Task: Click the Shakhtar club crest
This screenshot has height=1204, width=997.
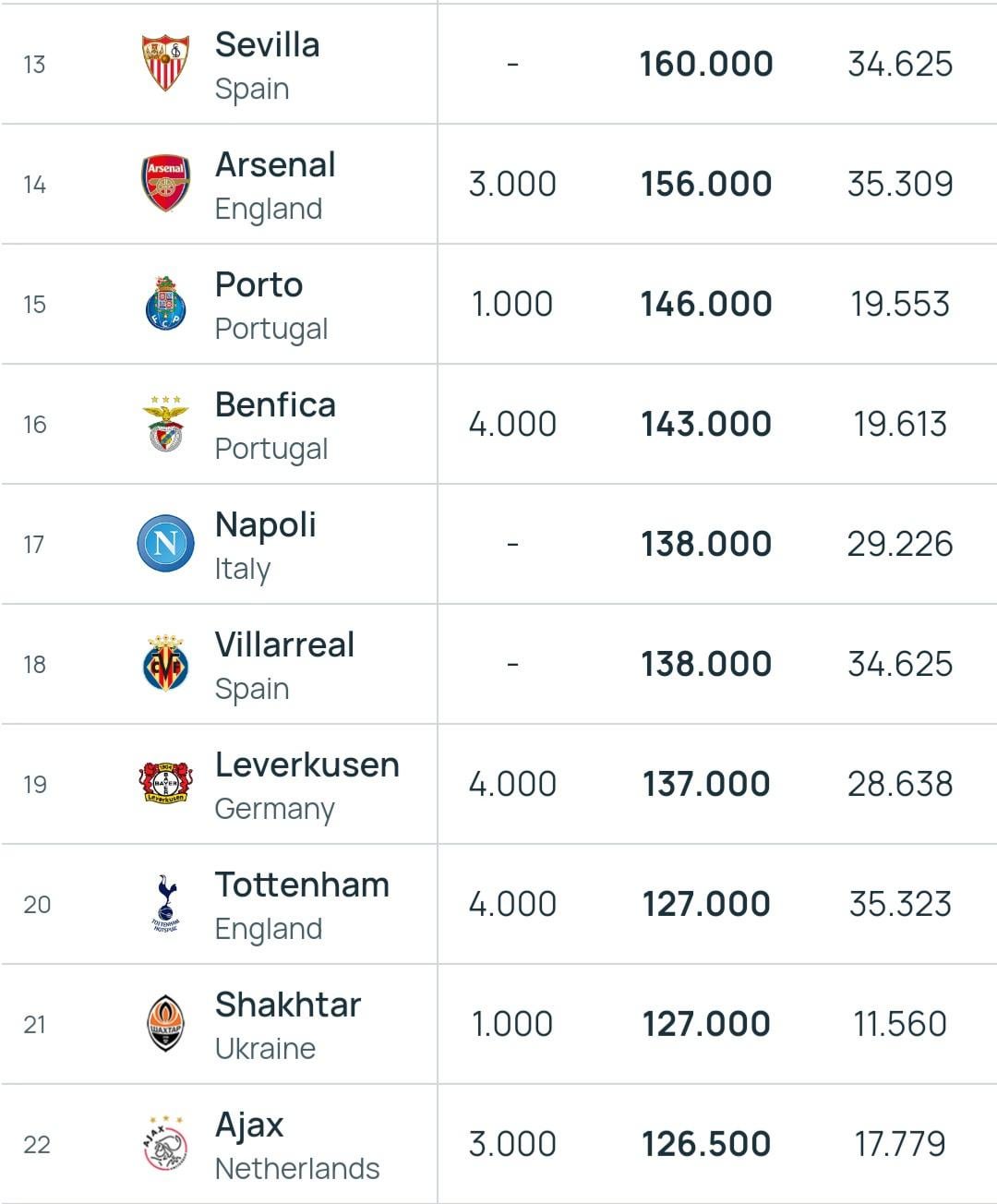Action: 166,1023
